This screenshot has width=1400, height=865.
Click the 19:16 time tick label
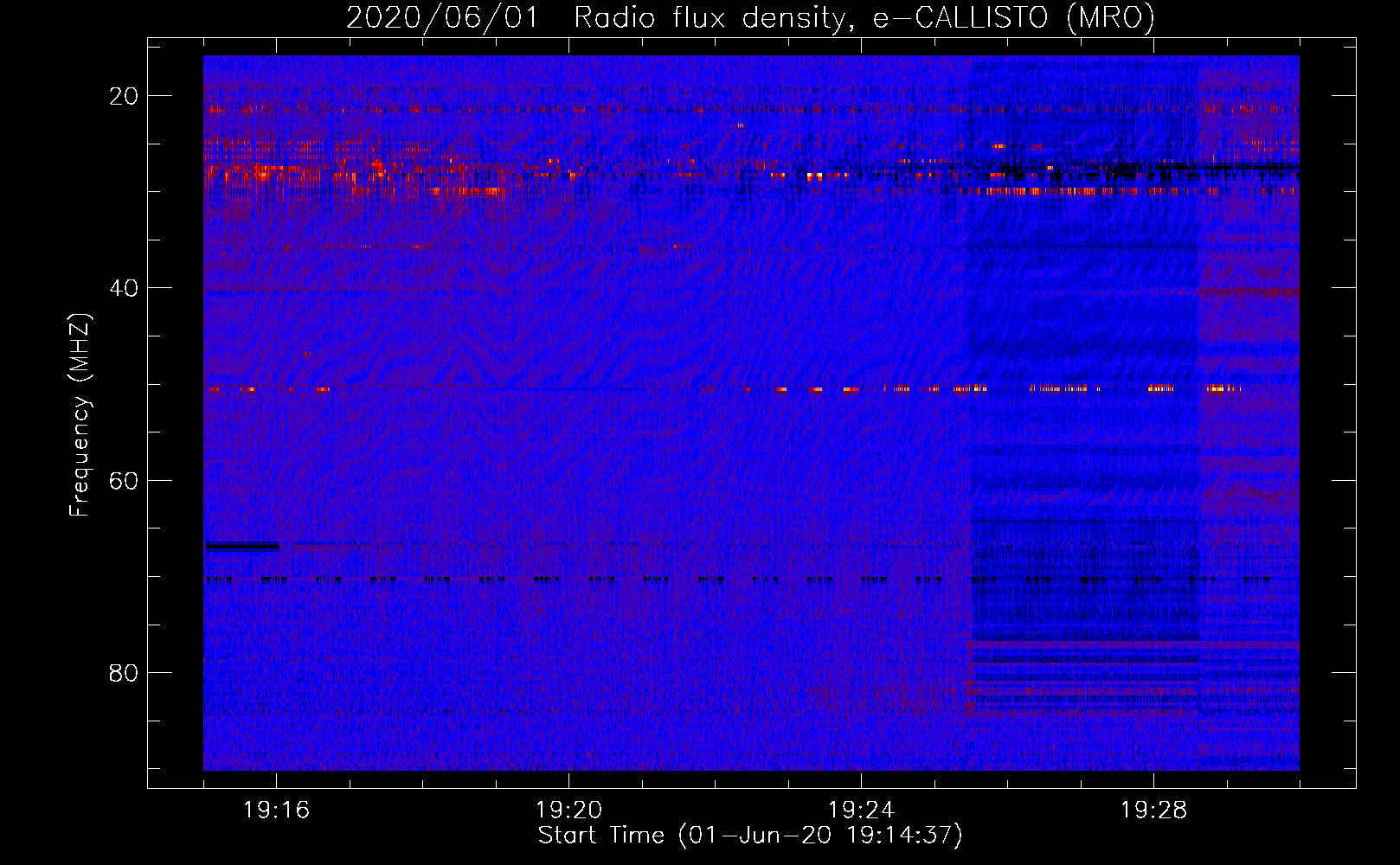click(x=277, y=811)
